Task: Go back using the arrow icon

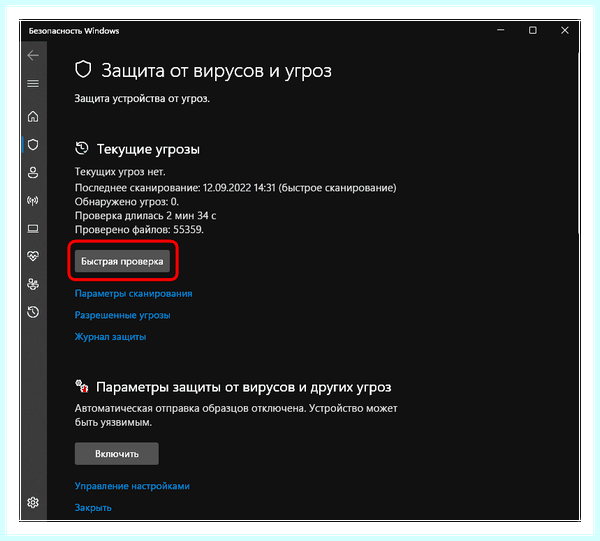Action: click(x=33, y=55)
